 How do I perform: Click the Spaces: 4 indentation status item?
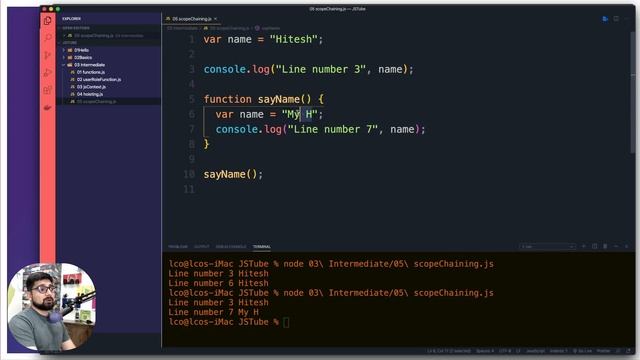(x=484, y=351)
